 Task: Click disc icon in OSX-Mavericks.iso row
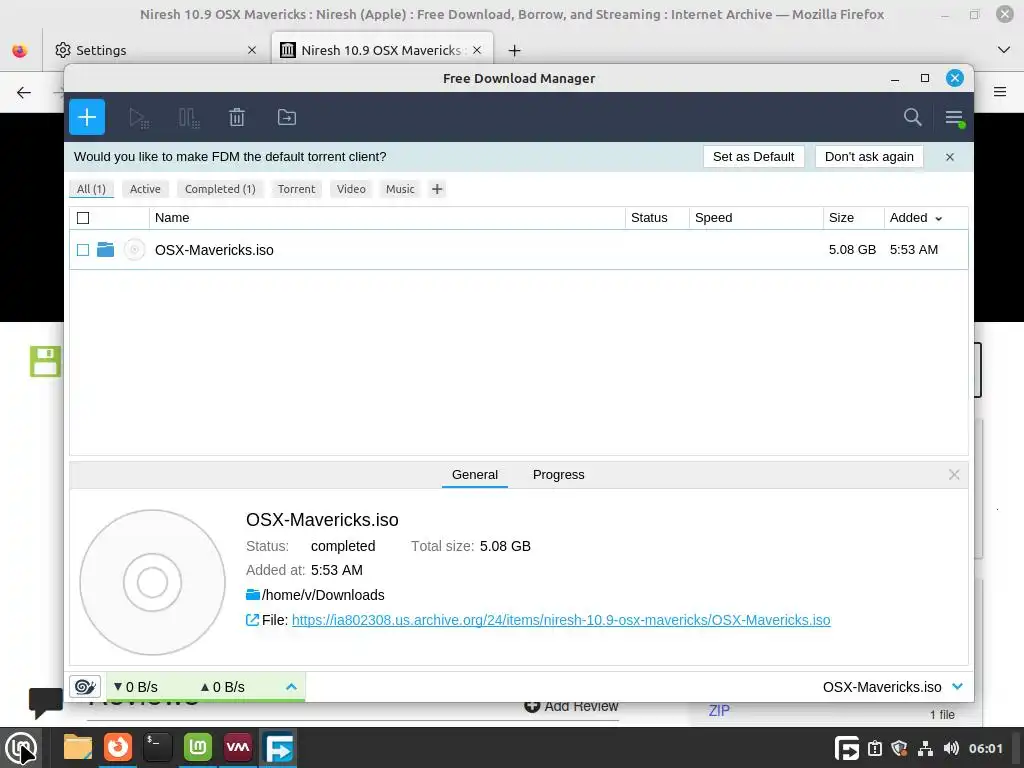point(135,249)
